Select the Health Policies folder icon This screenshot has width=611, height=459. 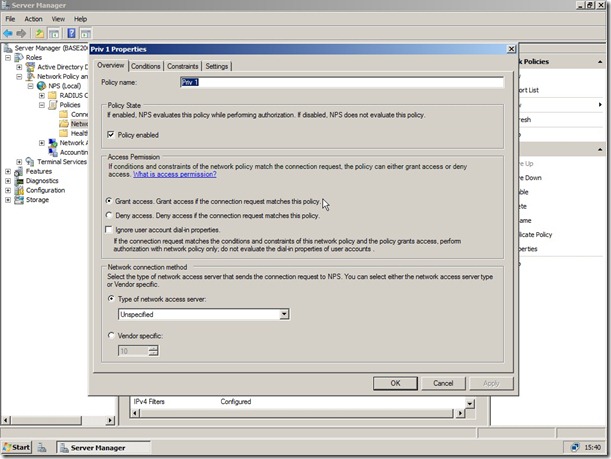pos(64,133)
